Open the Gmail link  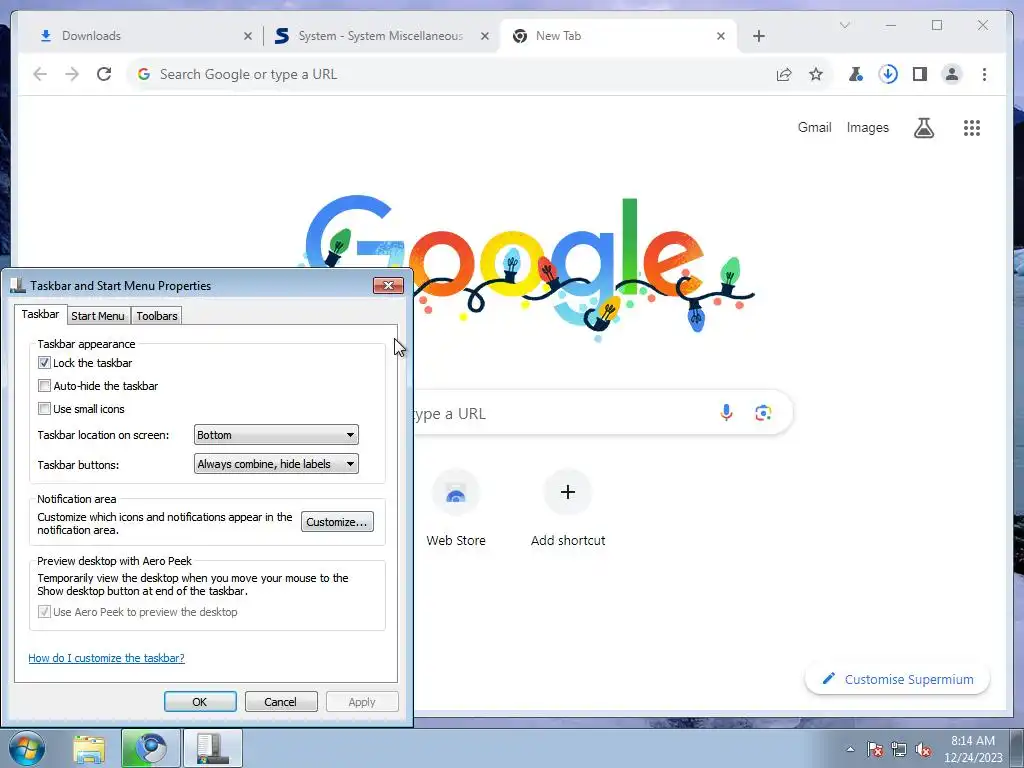coord(814,127)
